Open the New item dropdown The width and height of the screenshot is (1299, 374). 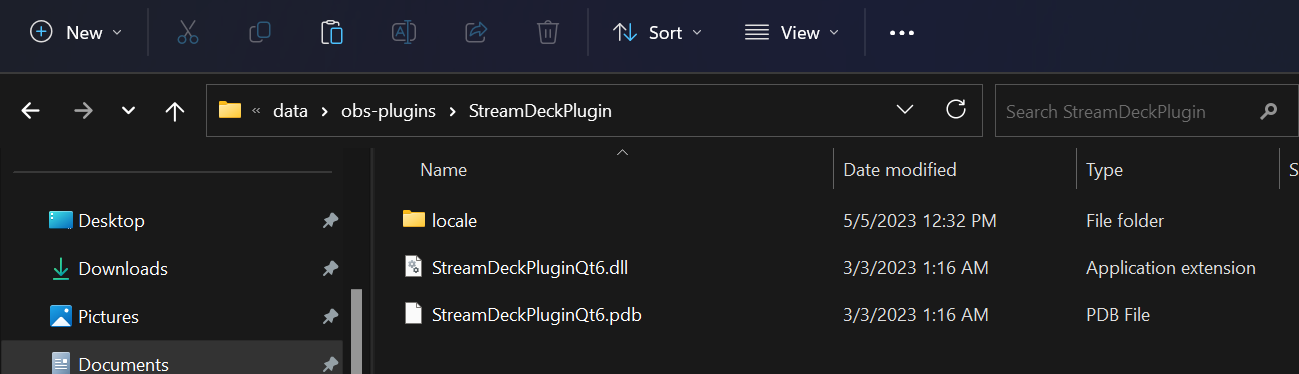tap(77, 32)
